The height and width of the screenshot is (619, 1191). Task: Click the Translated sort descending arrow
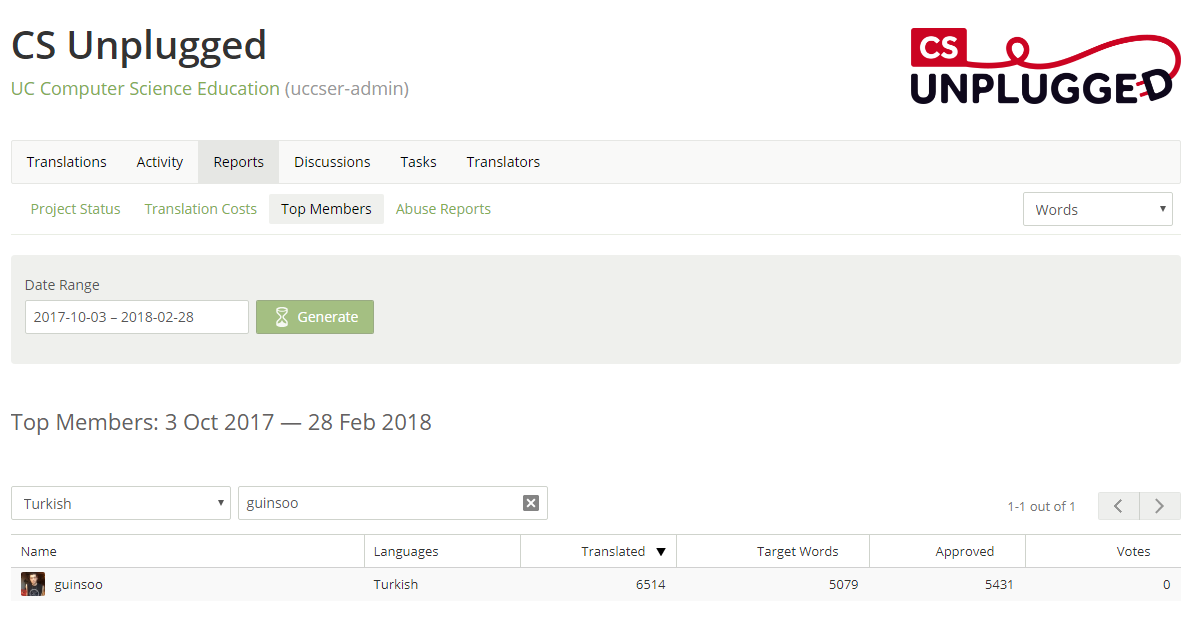[661, 551]
